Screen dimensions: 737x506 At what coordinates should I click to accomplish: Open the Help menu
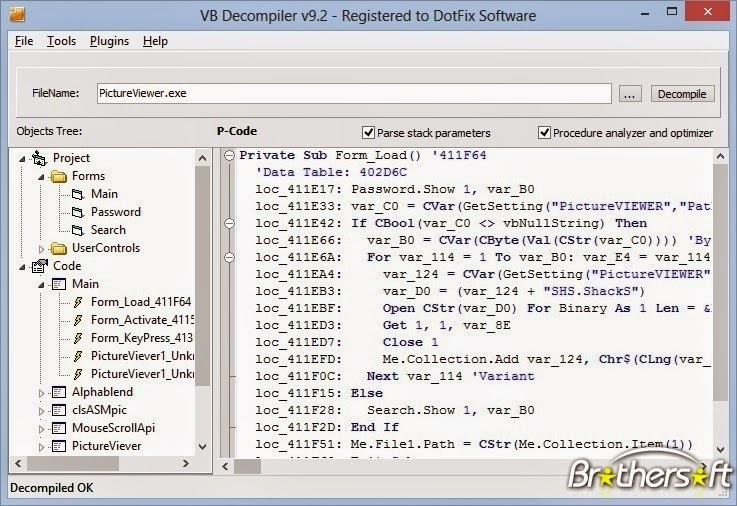pos(156,41)
